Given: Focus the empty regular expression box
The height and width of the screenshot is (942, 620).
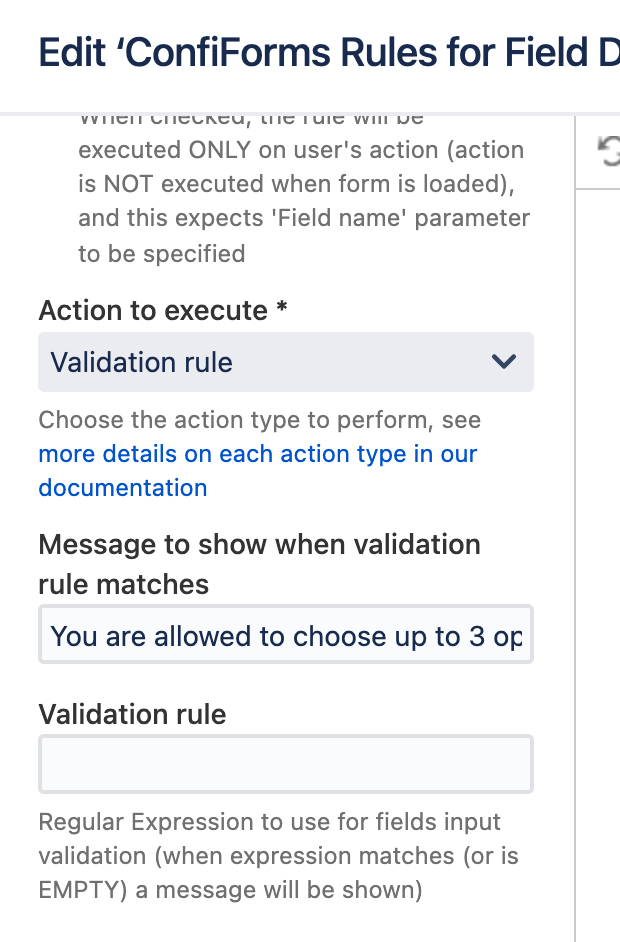Looking at the screenshot, I should tap(286, 763).
